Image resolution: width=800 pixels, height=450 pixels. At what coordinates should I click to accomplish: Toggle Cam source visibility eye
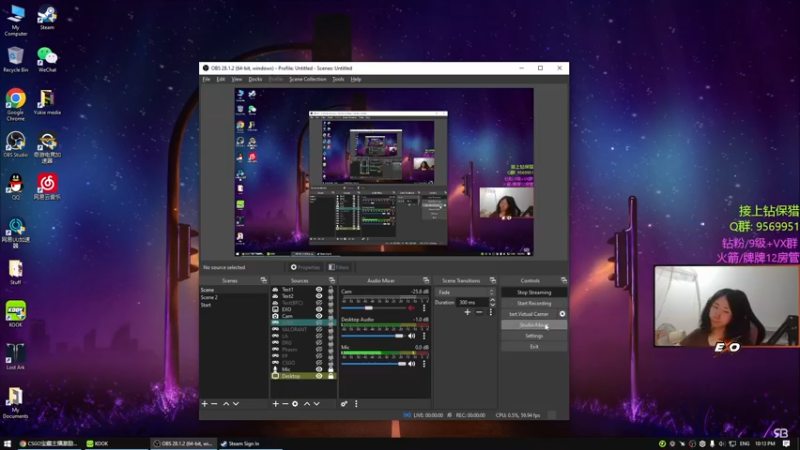pos(319,316)
